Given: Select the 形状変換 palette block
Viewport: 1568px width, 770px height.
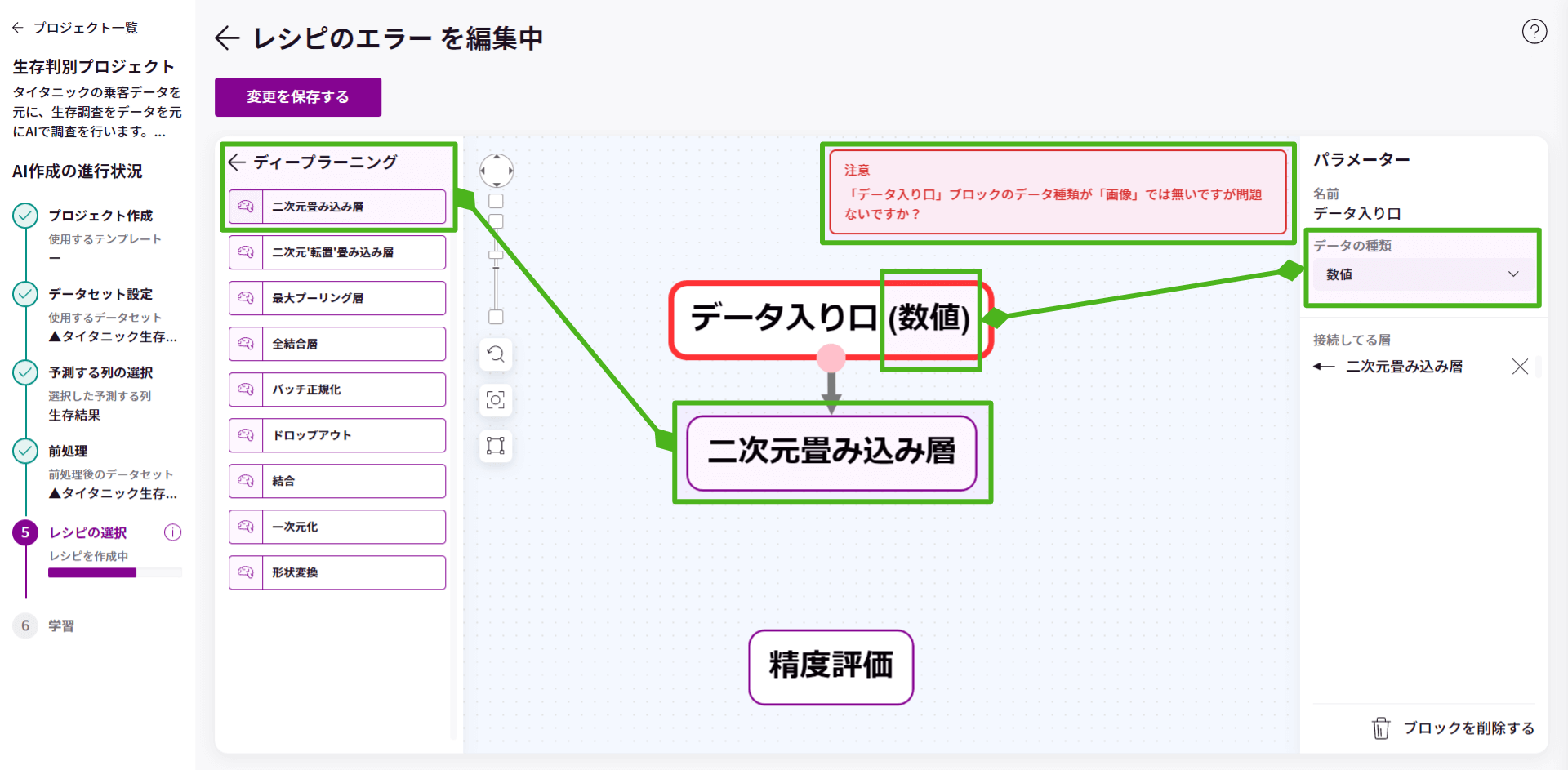Looking at the screenshot, I should pos(337,572).
